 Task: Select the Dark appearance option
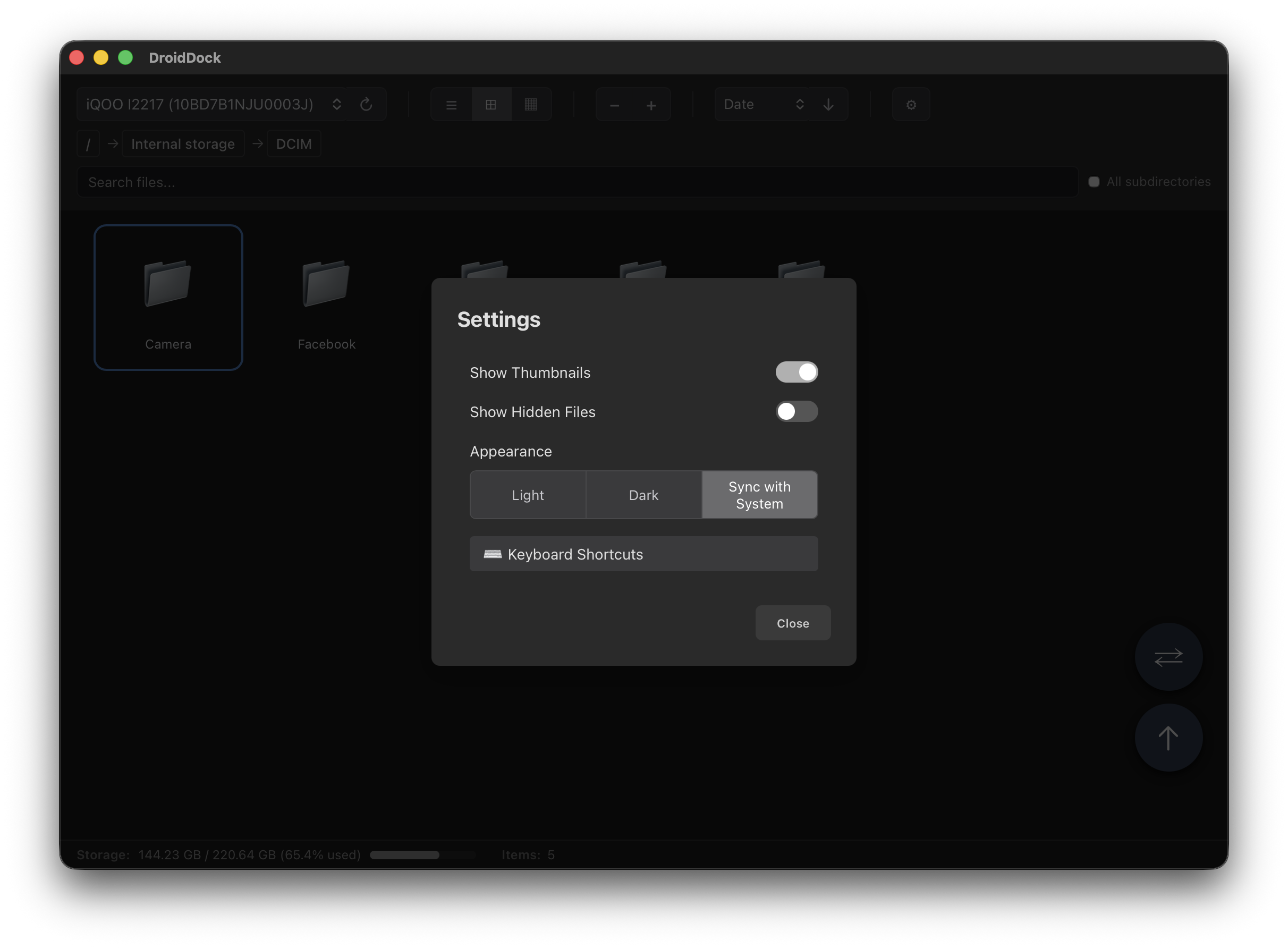[x=643, y=495]
